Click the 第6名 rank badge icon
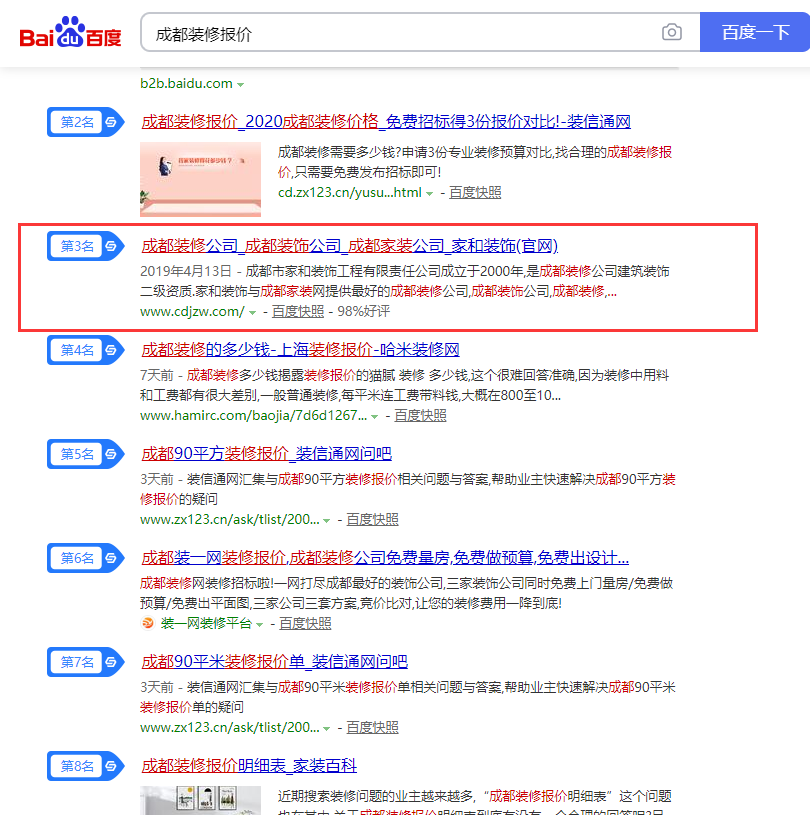810x815 pixels. (85, 558)
